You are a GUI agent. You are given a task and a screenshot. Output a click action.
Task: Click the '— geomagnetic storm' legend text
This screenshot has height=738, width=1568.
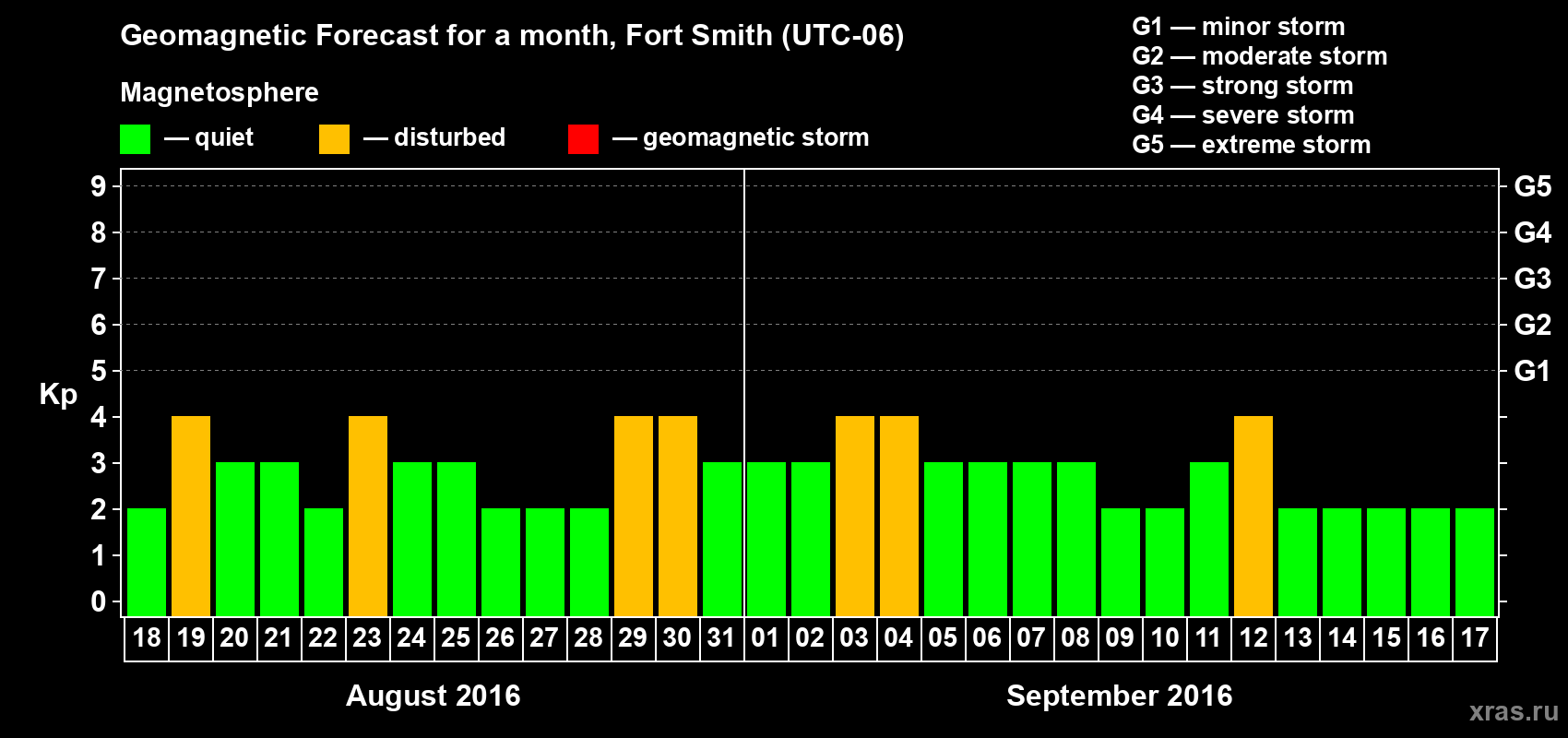tap(741, 138)
